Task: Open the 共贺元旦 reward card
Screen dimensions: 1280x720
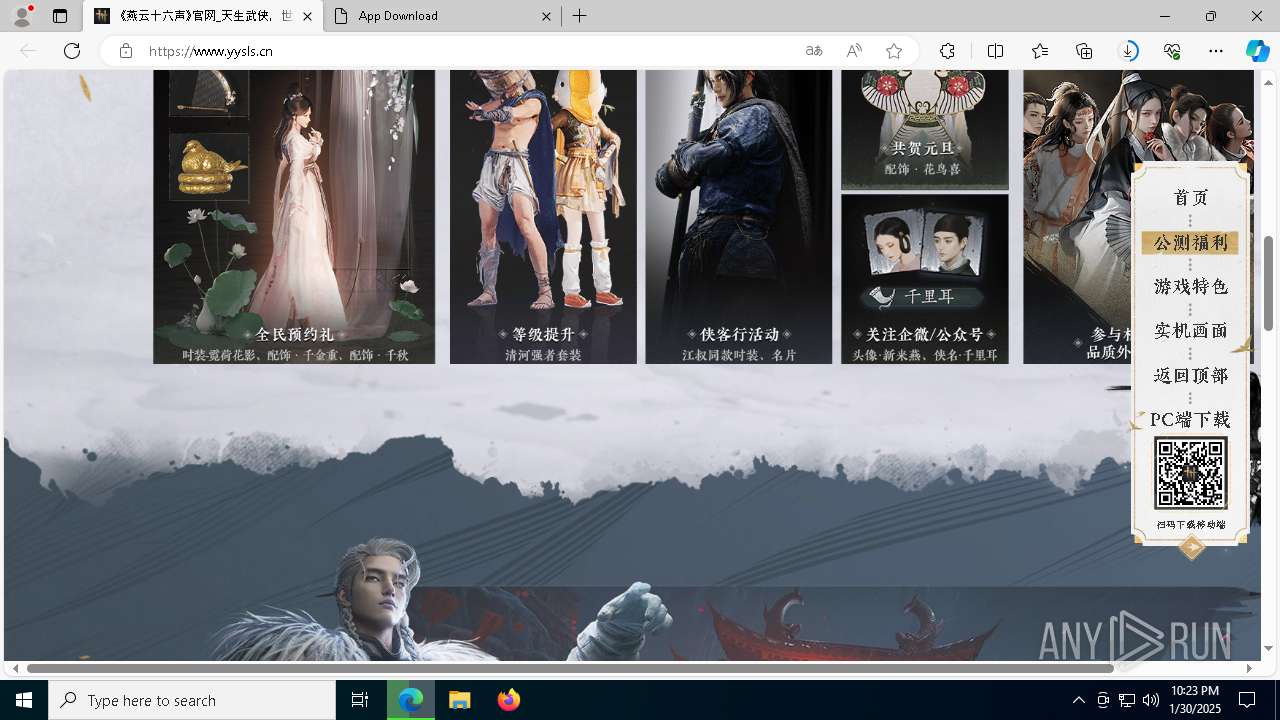Action: (x=925, y=130)
